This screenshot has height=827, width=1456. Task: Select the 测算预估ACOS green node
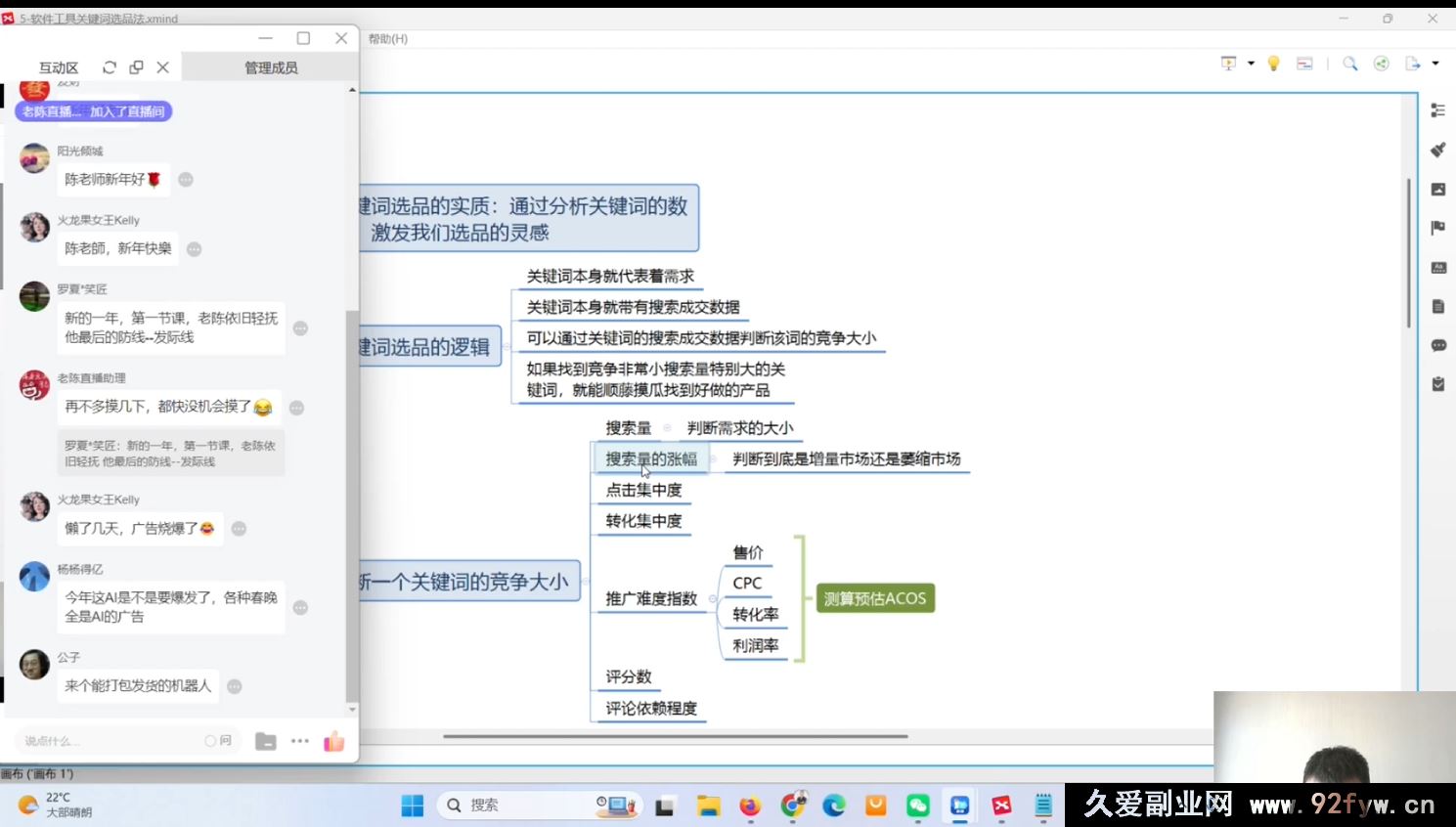point(874,598)
